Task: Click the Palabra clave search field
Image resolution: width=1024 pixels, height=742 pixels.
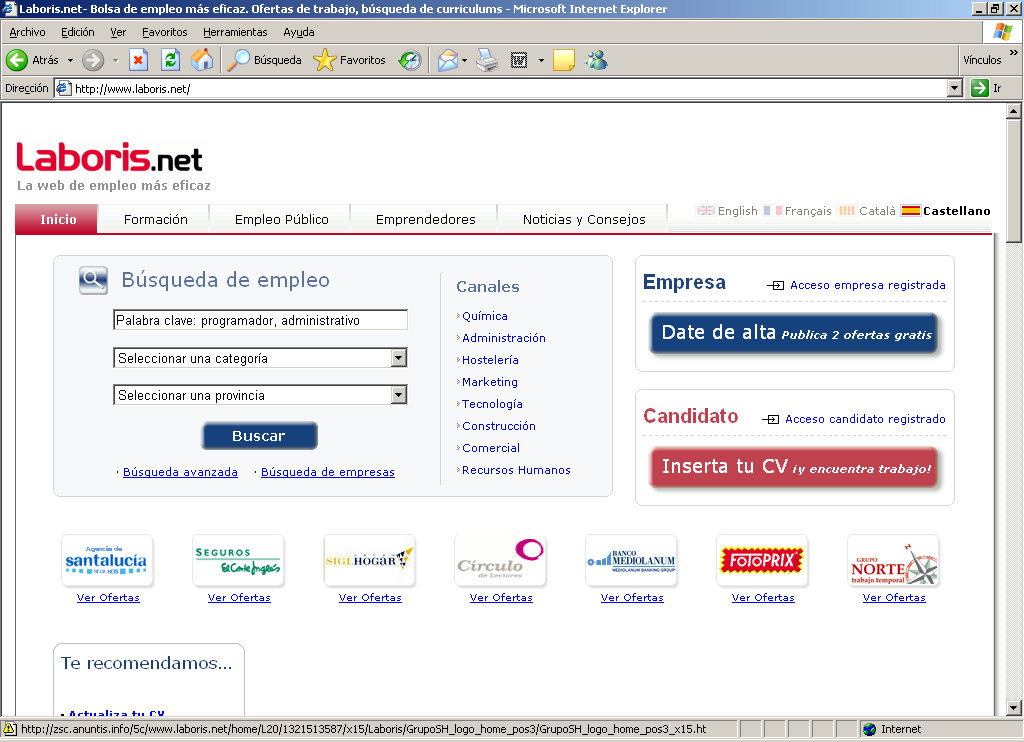Action: (260, 320)
